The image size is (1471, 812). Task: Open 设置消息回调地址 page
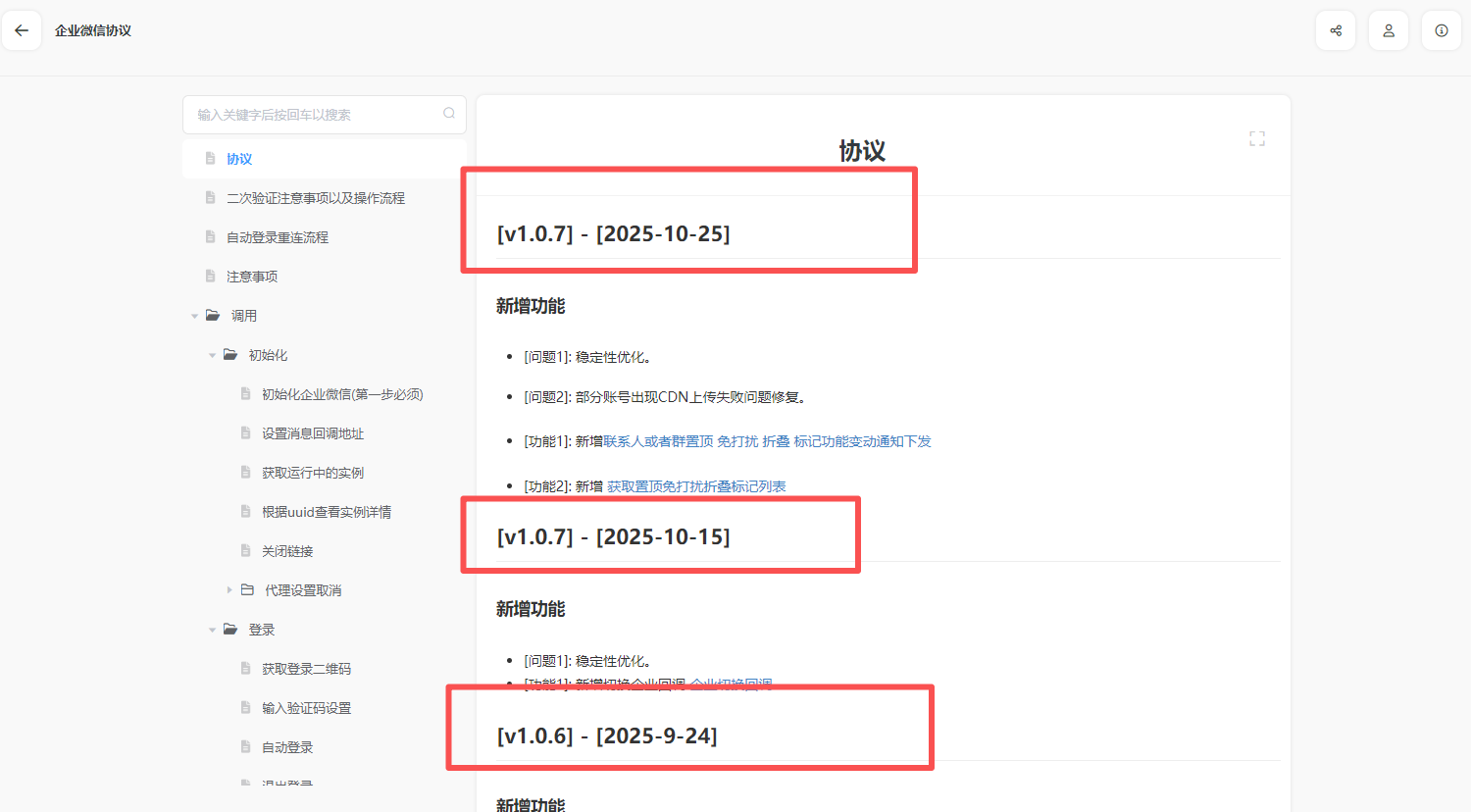pyautogui.click(x=324, y=433)
